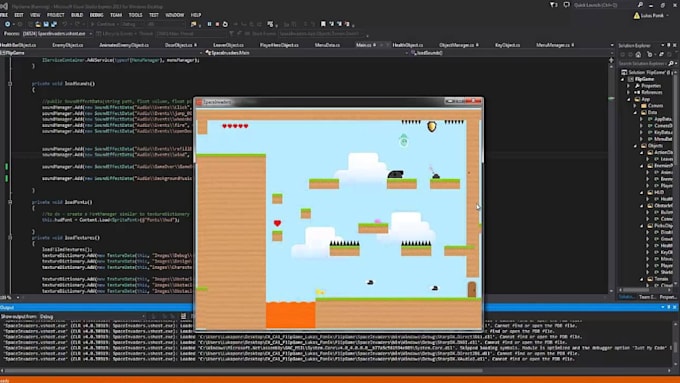
Task: Click the Continue debug button
Action: click(103, 24)
